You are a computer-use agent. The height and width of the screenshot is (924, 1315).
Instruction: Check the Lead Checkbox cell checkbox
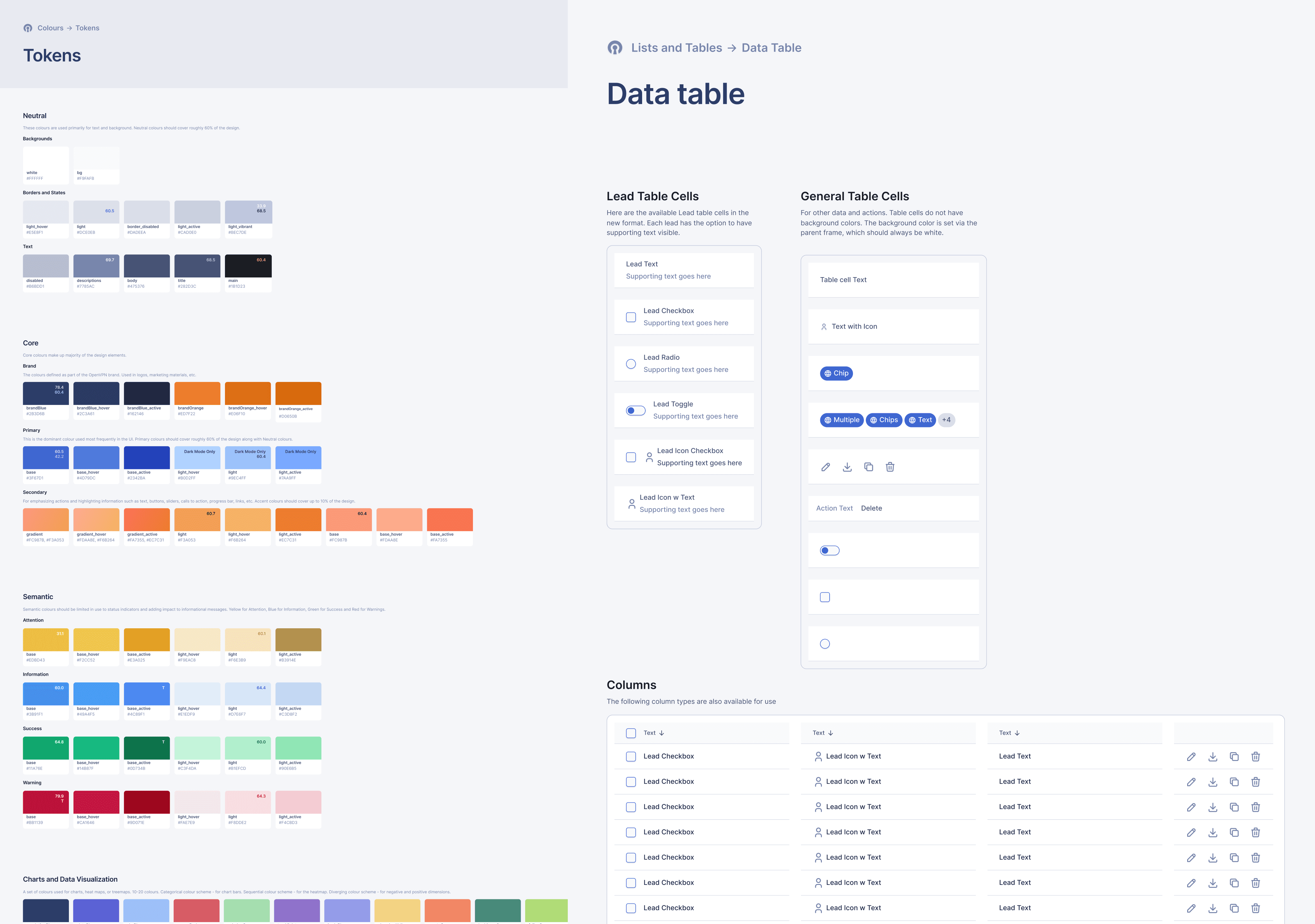click(x=631, y=317)
